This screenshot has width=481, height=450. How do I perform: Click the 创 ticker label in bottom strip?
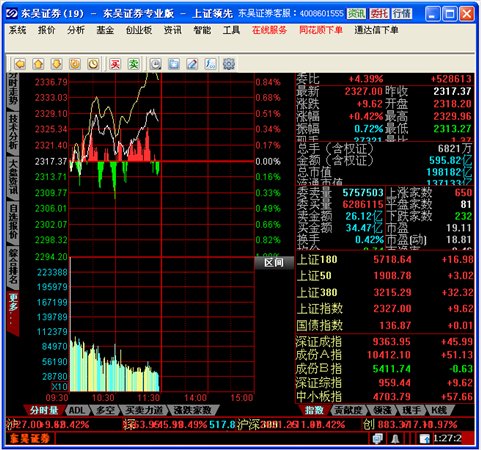click(368, 425)
